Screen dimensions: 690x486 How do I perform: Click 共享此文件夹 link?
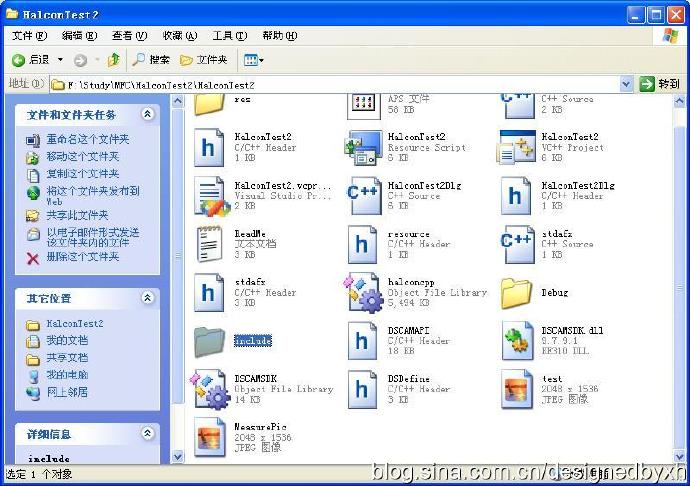(77, 215)
